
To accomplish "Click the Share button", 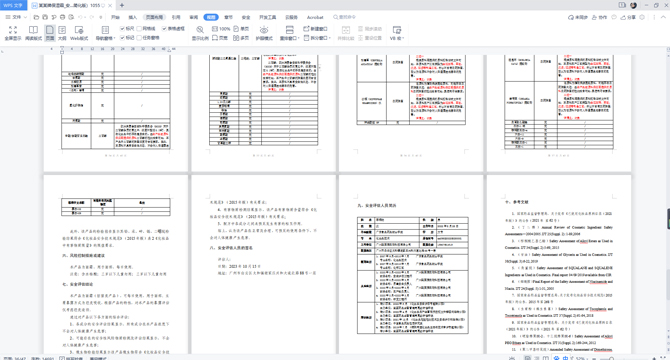I will coord(628,17).
